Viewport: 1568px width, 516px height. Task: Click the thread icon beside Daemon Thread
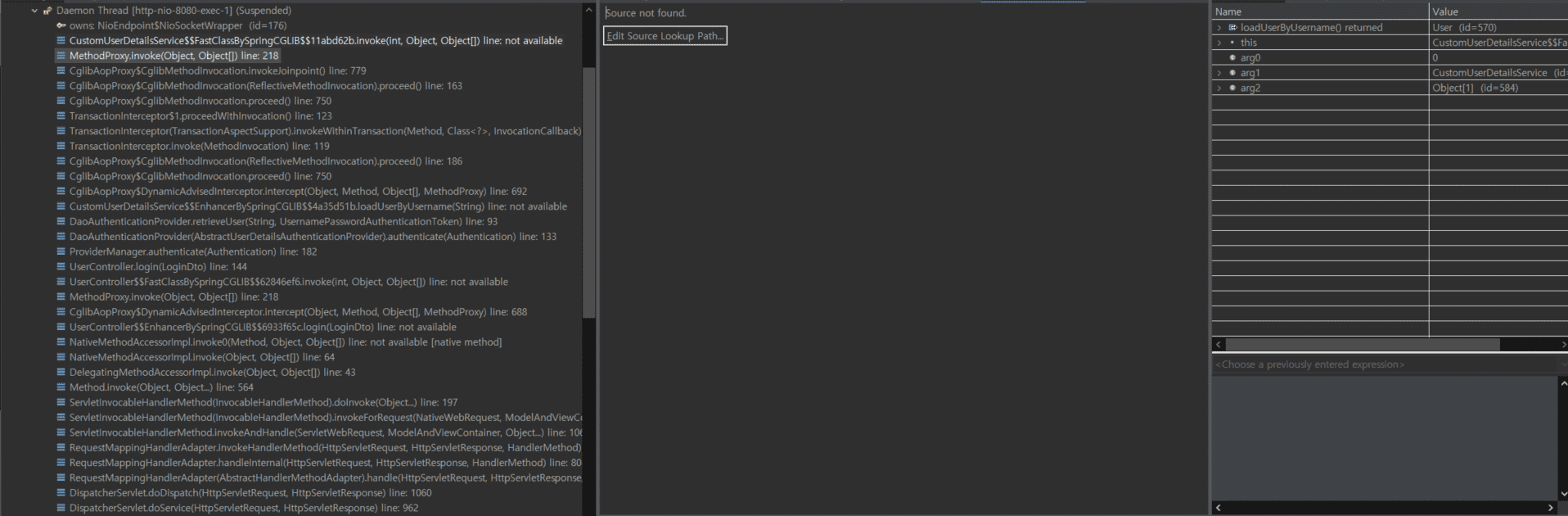(x=47, y=11)
